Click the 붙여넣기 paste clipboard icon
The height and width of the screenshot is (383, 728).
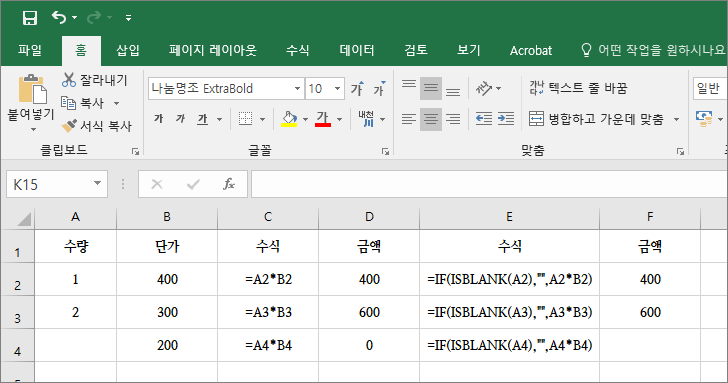(32, 89)
